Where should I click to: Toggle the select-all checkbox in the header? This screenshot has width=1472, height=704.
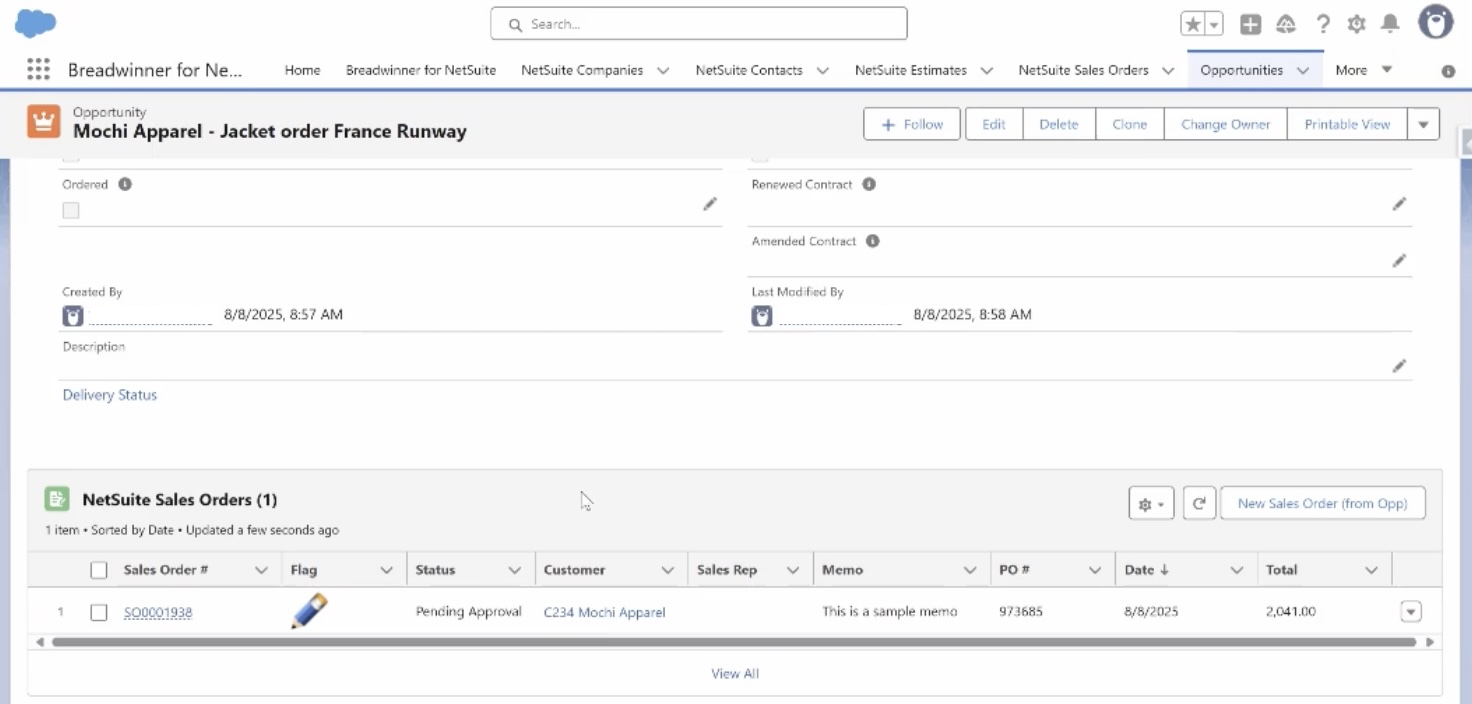[x=99, y=569]
